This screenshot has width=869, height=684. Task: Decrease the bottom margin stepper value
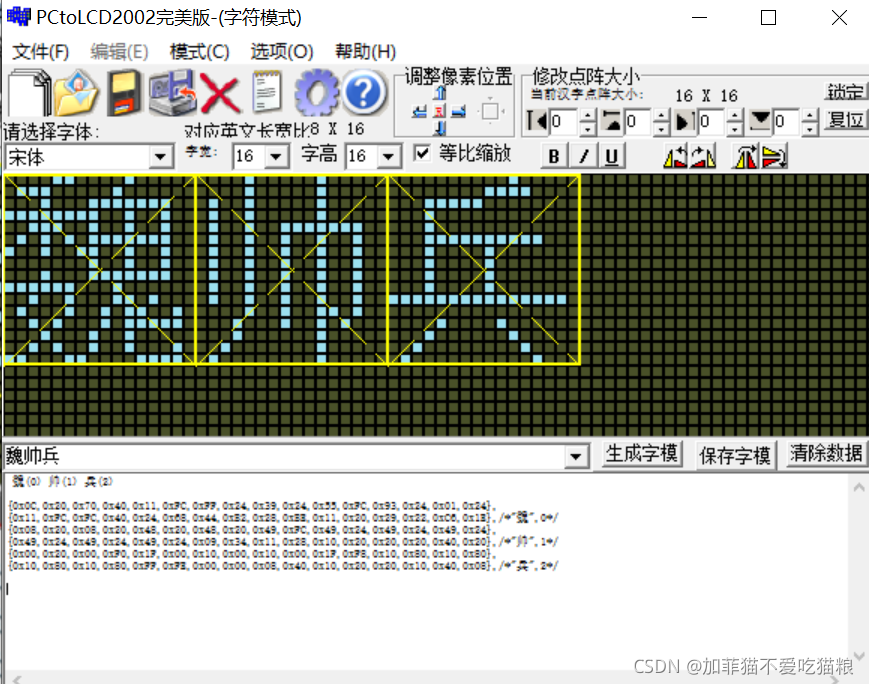point(810,129)
